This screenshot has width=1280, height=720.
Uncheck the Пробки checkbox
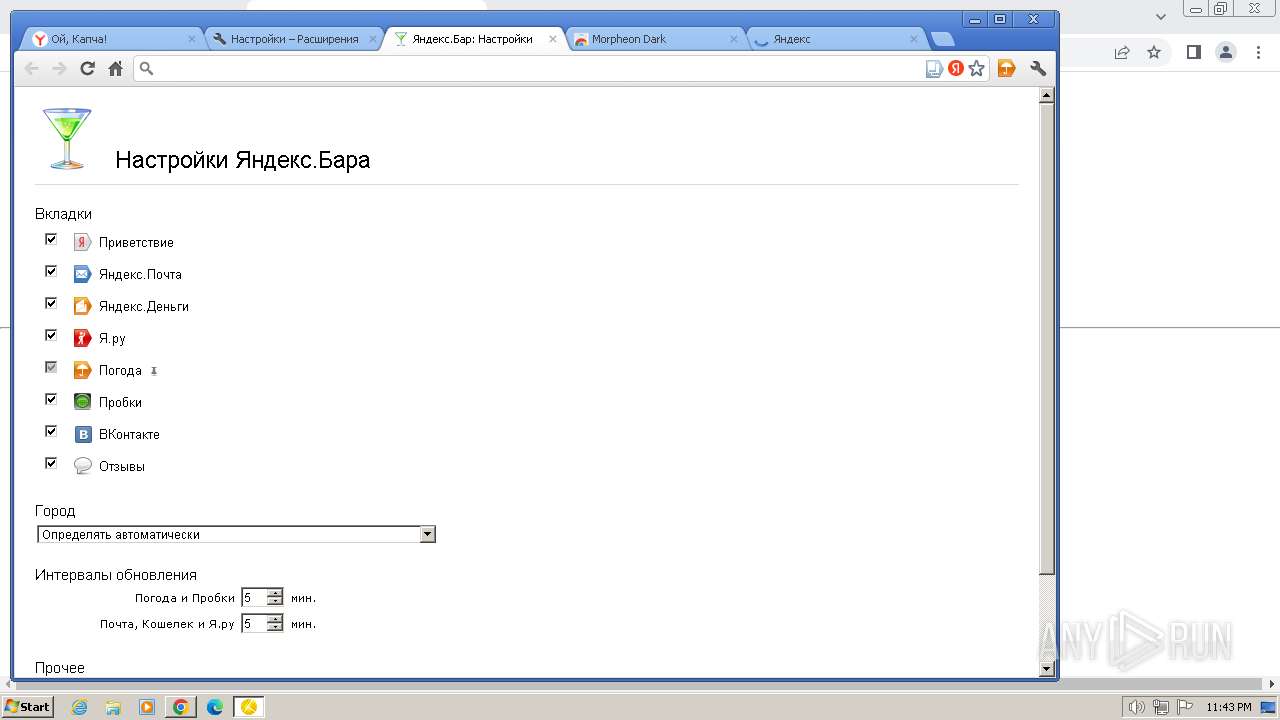point(51,399)
